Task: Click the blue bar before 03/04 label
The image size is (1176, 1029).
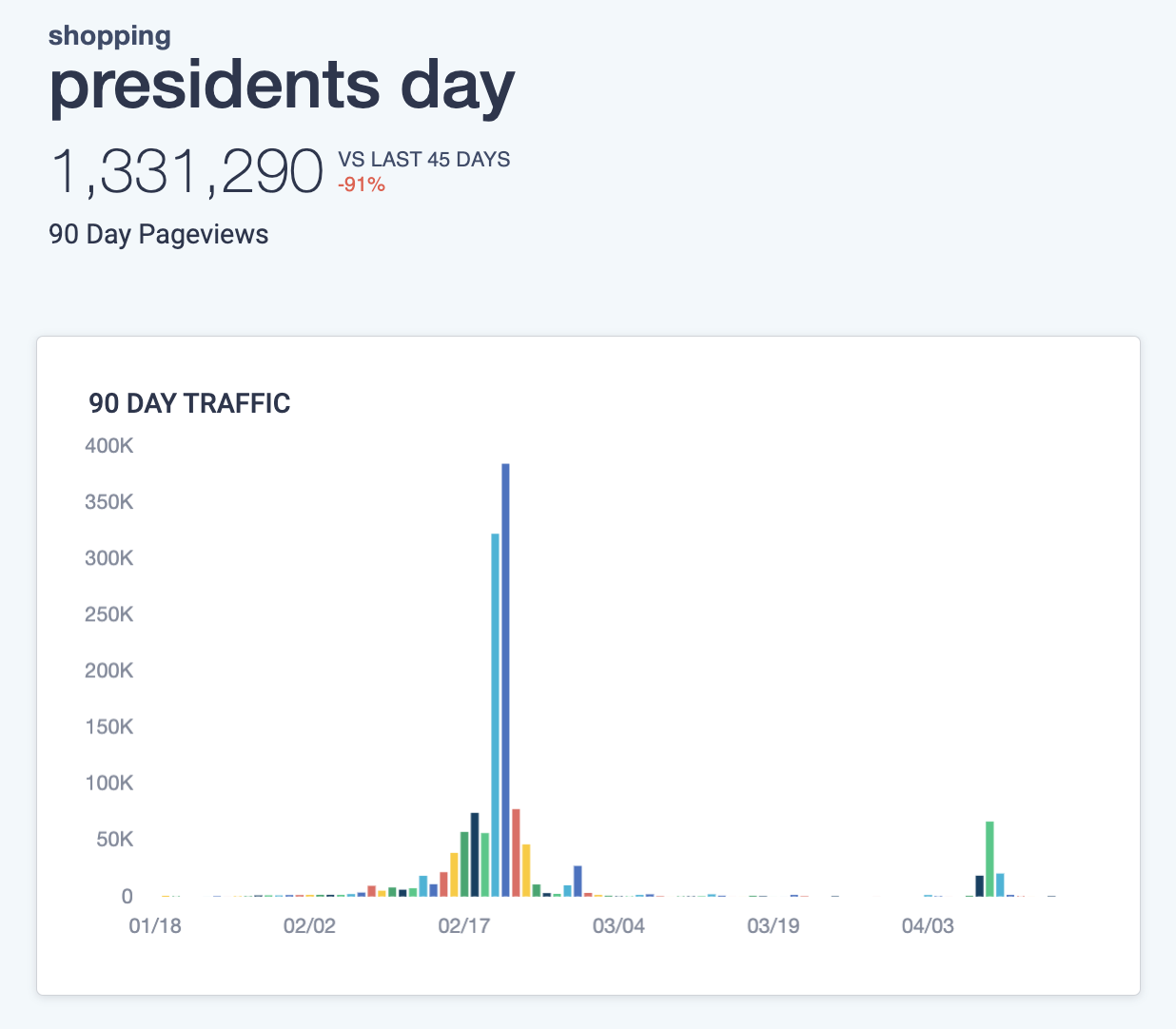Action: (x=578, y=881)
